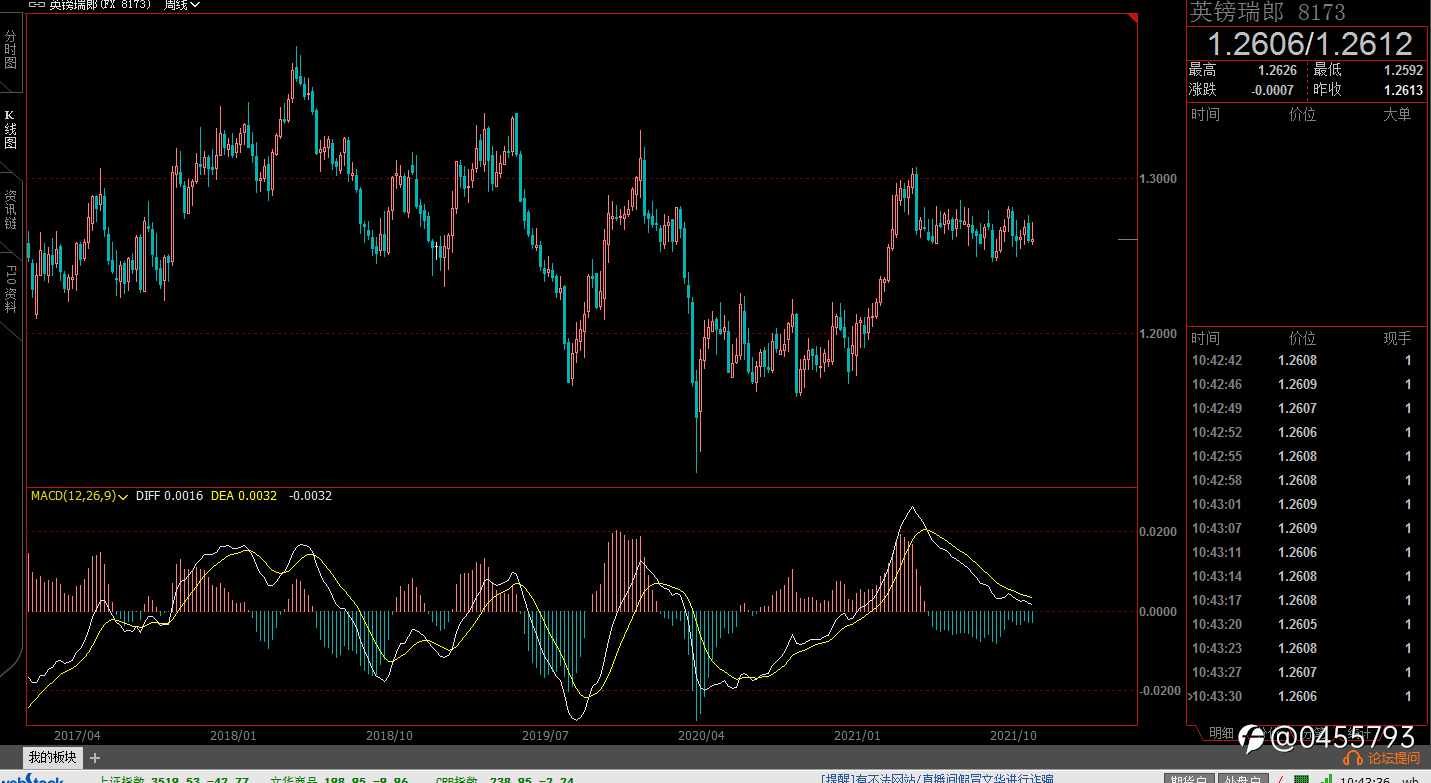1431x783 pixels.
Task: Click the 2020/04 marker on the date axis
Action: 701,735
